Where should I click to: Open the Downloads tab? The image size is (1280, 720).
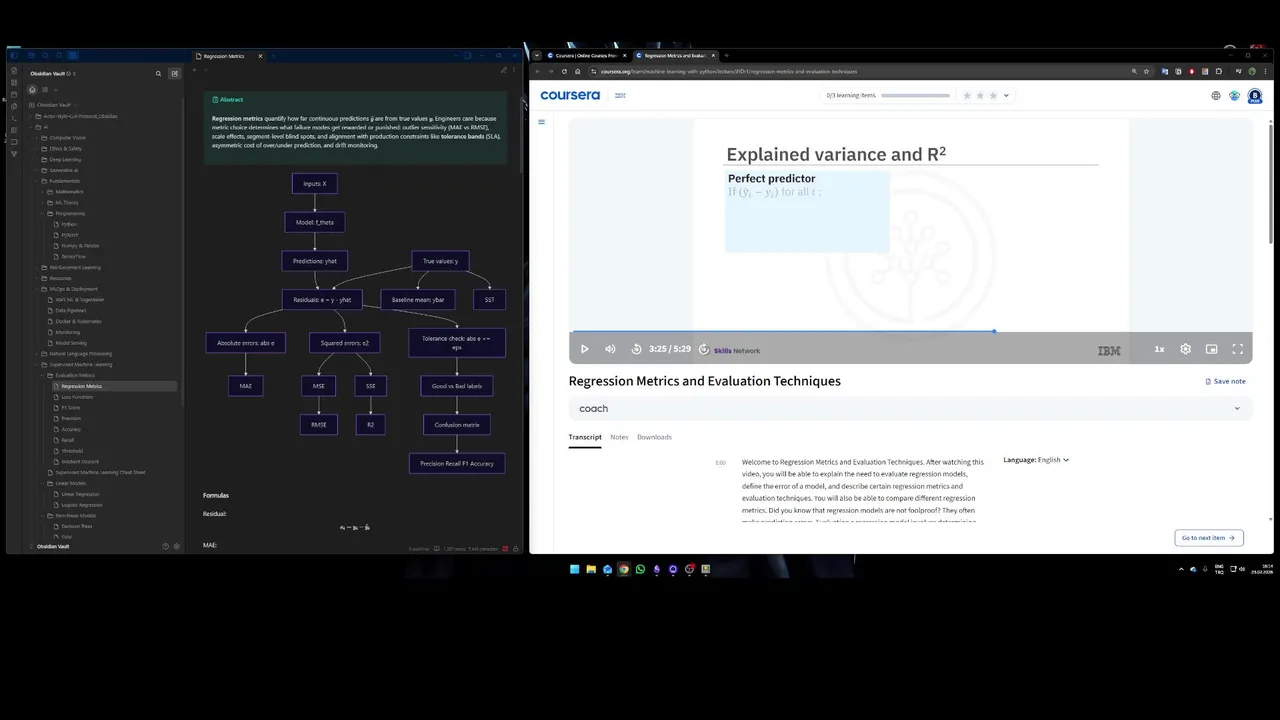click(x=654, y=437)
